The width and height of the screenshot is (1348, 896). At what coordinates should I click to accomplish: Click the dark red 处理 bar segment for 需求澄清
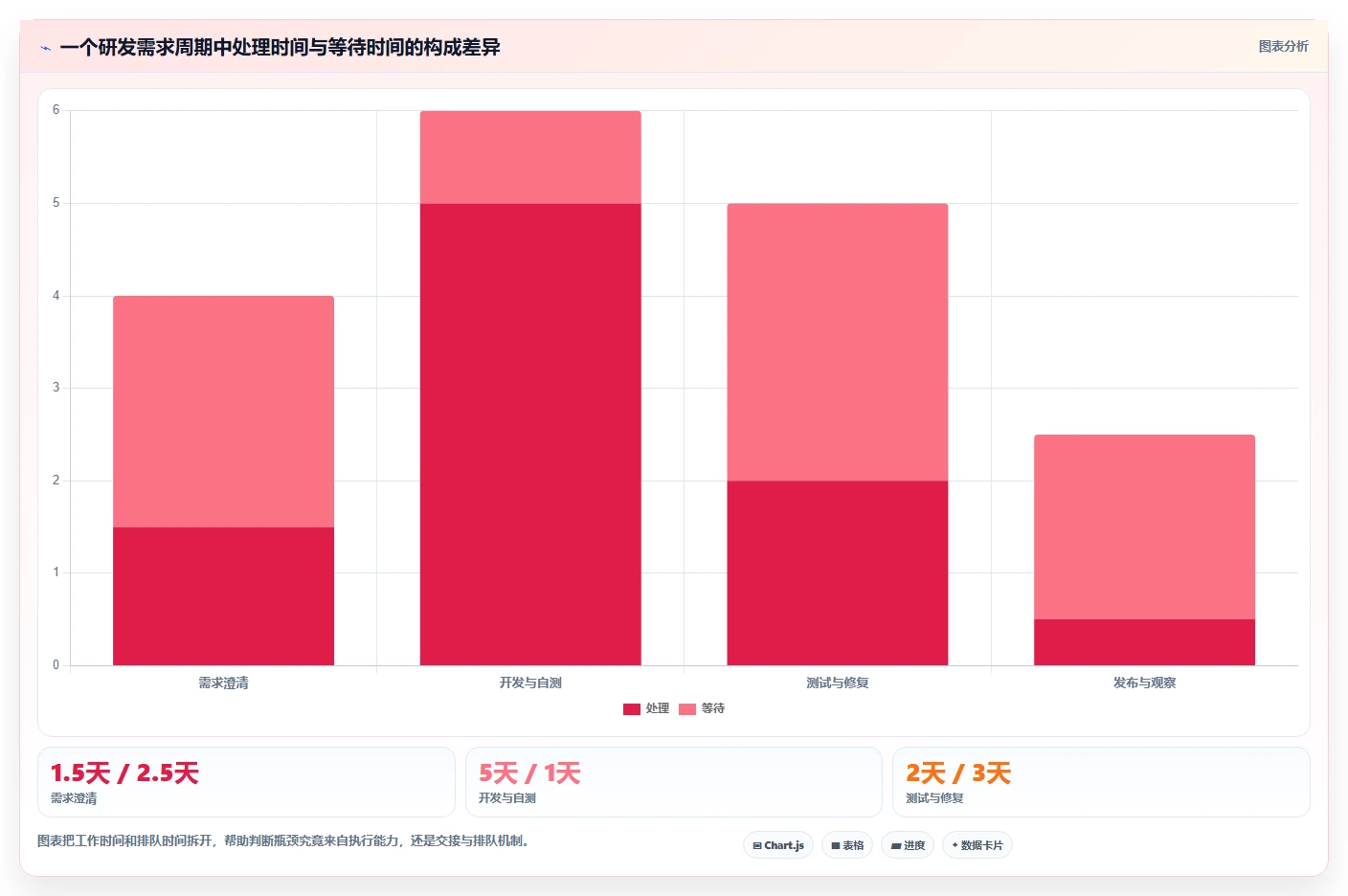pos(224,595)
